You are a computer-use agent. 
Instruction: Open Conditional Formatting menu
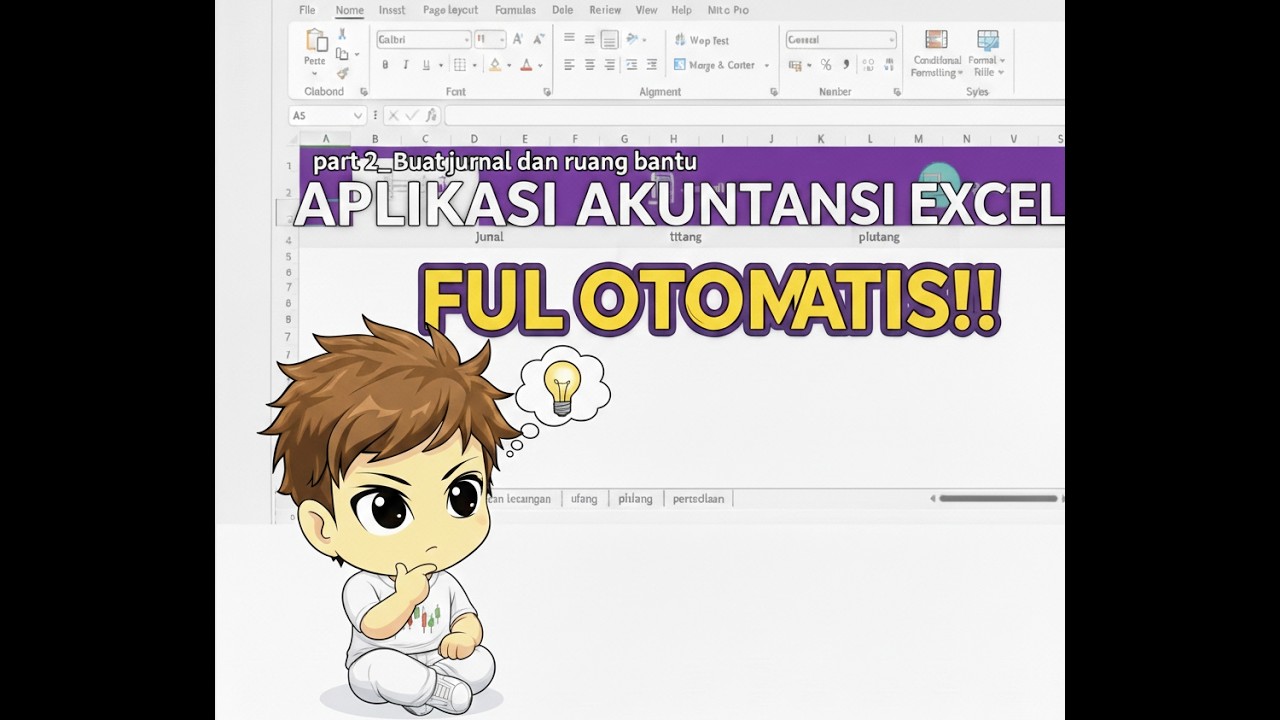pyautogui.click(x=937, y=53)
